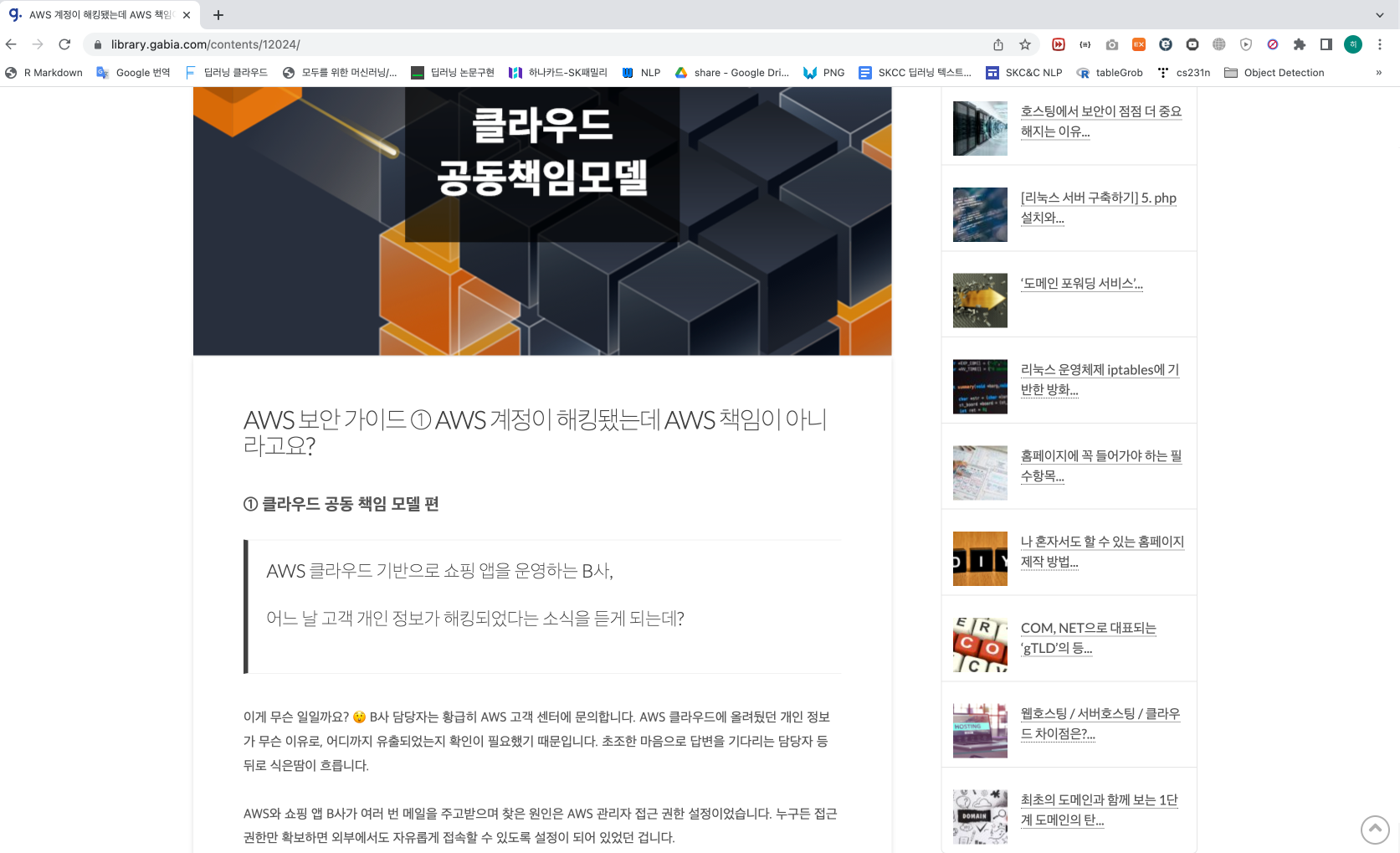Show more bookmarks with the double chevron
This screenshot has height=853, width=1400.
pos(1379,73)
